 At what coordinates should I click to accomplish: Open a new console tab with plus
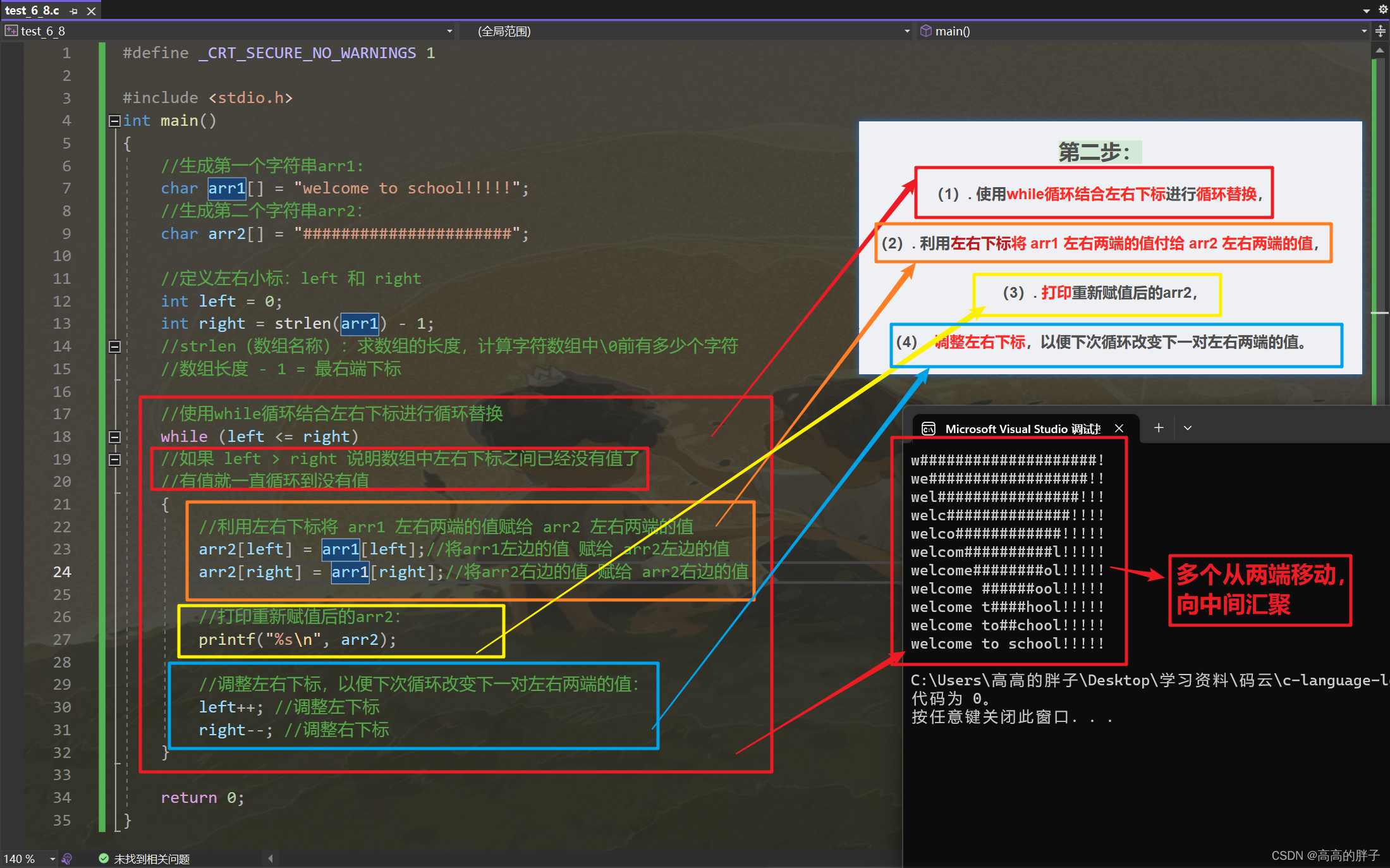(x=1159, y=428)
